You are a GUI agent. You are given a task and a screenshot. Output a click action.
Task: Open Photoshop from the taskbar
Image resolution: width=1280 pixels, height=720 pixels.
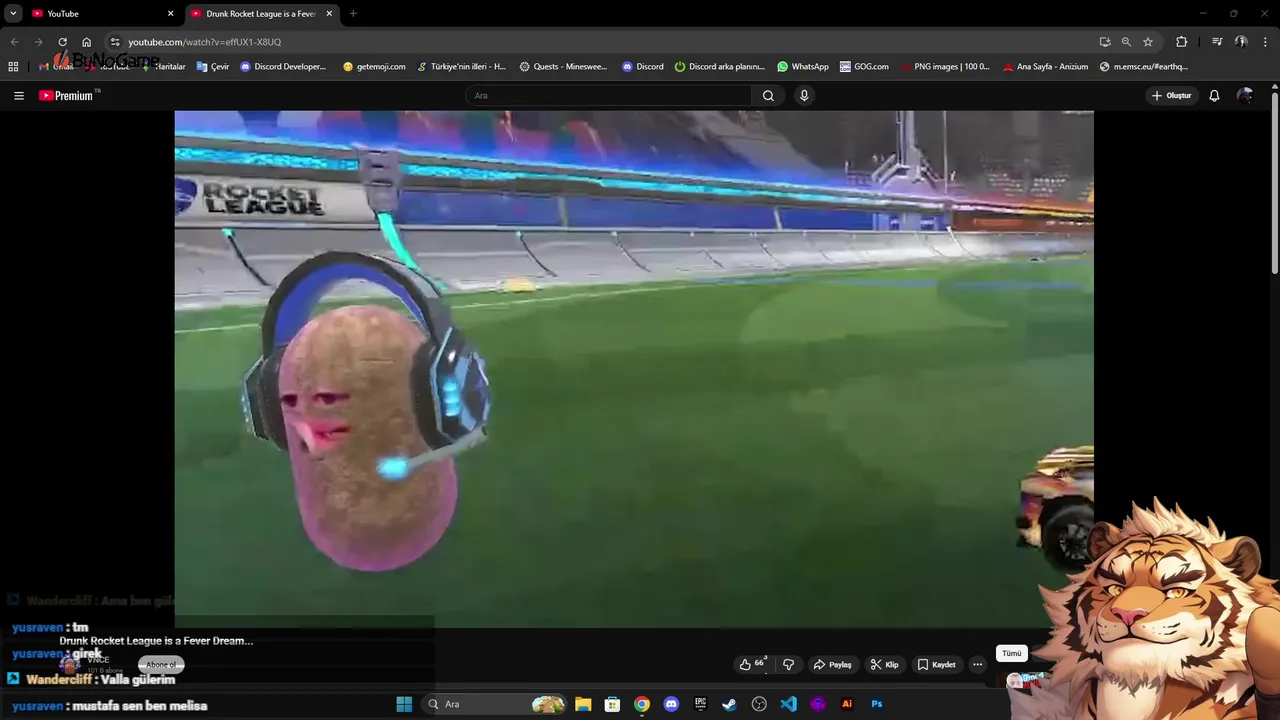876,704
